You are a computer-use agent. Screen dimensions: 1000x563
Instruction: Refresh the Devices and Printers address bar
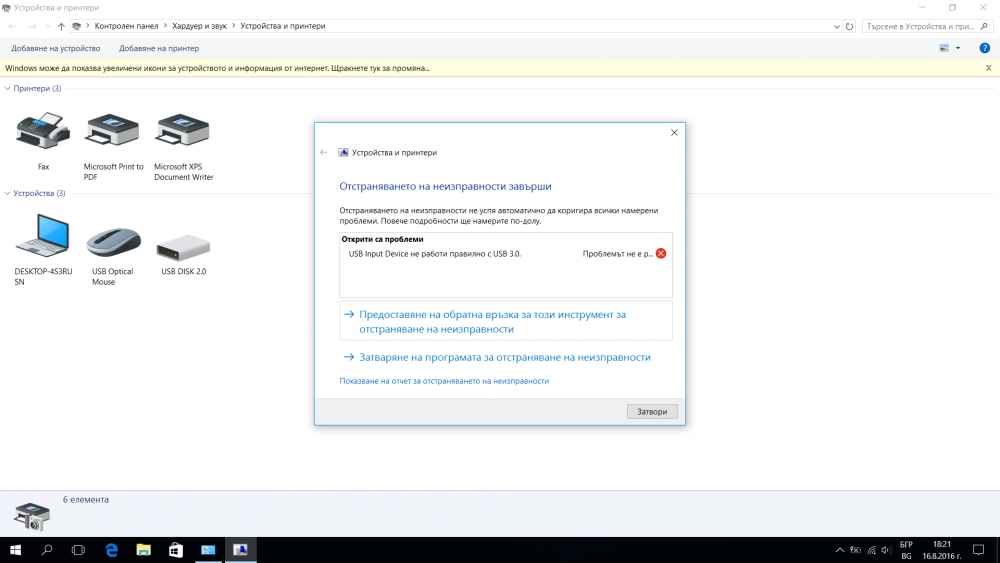849,26
